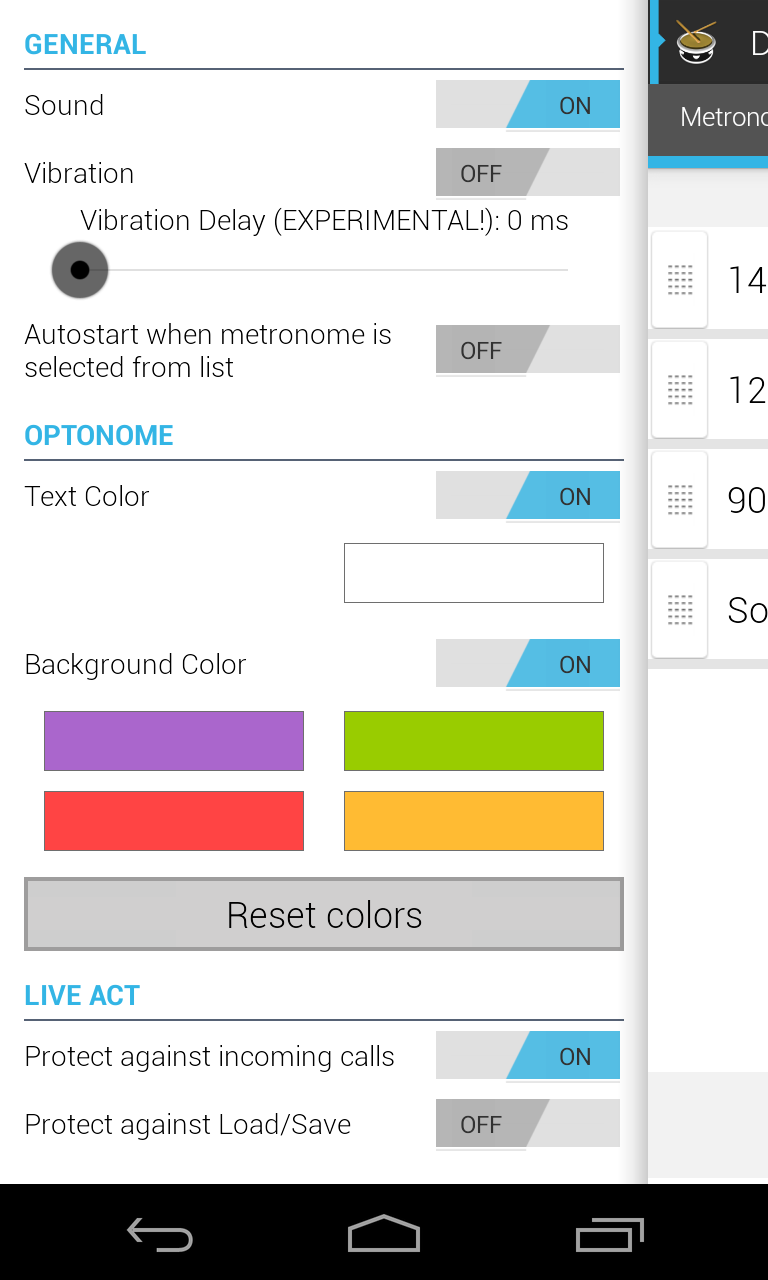The width and height of the screenshot is (768, 1280).
Task: Click the drum app icon
Action: (694, 42)
